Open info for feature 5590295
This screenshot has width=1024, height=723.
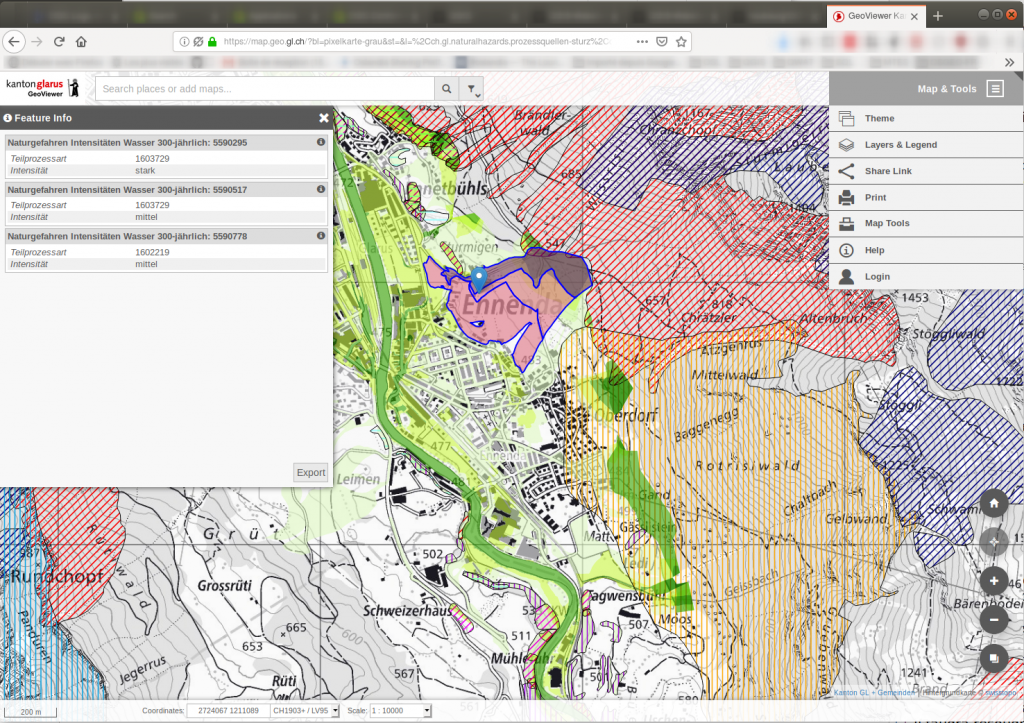(321, 142)
